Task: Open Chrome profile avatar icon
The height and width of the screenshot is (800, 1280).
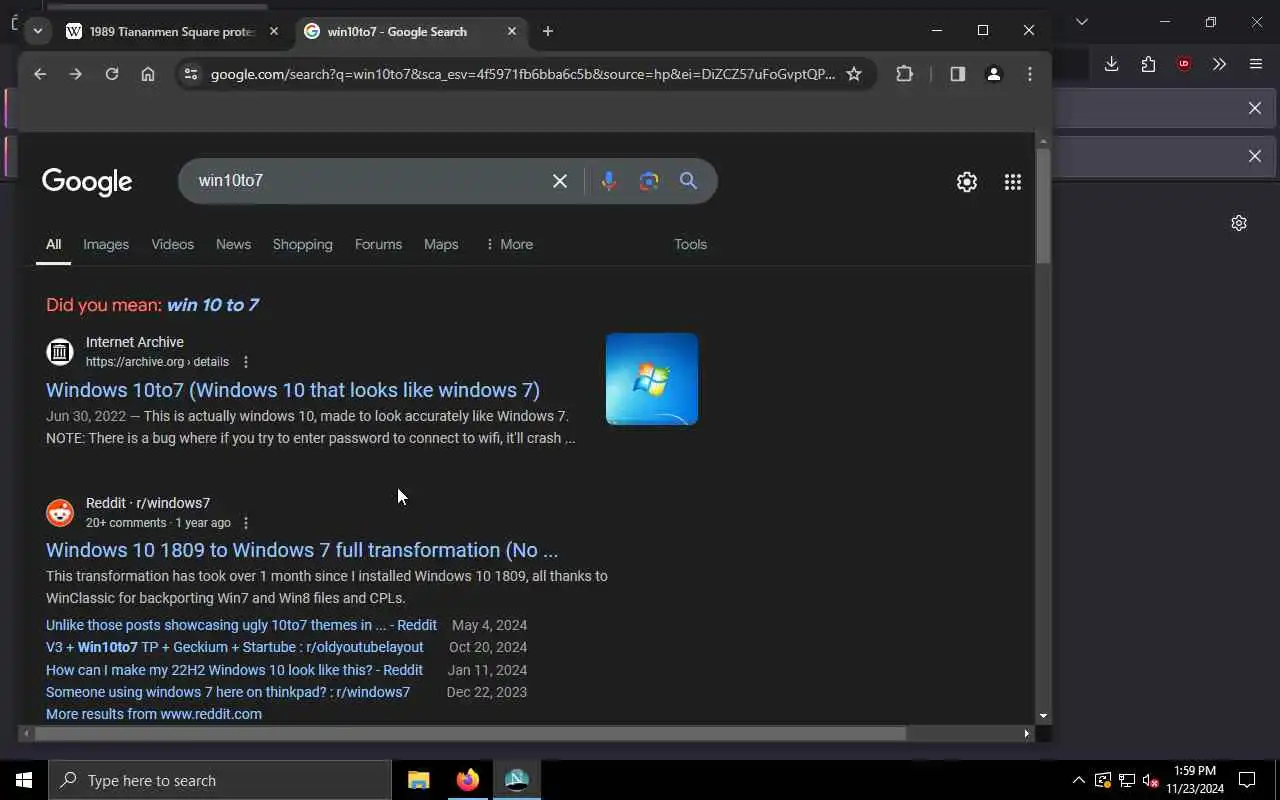Action: pyautogui.click(x=994, y=74)
